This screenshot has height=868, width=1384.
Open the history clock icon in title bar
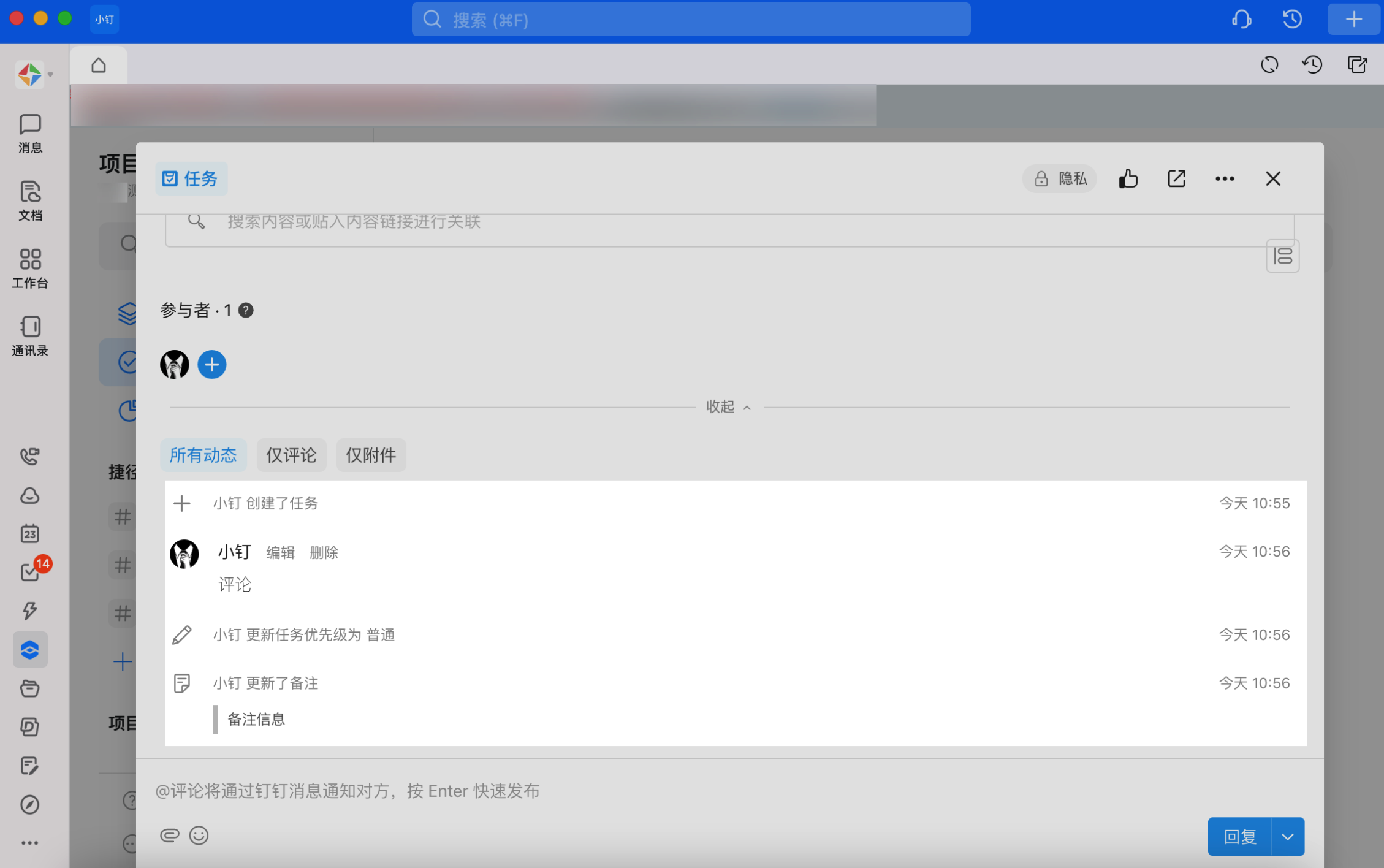point(1292,19)
